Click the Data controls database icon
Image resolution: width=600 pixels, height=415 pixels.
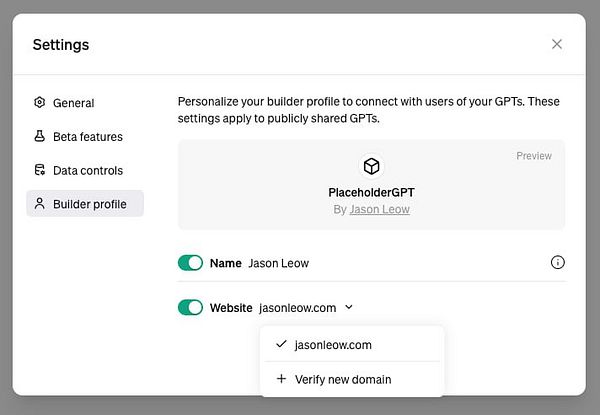[x=40, y=170]
